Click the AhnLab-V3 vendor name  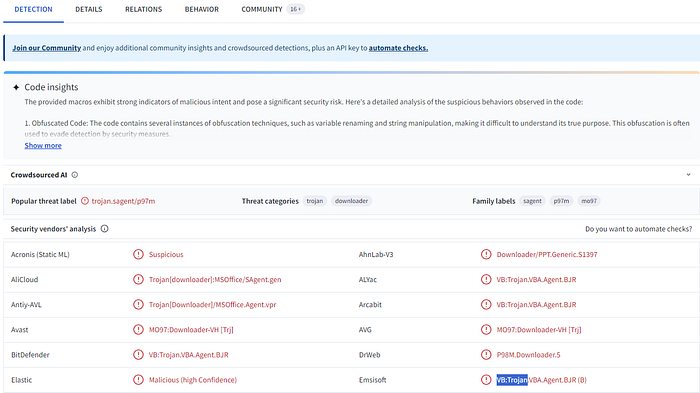click(x=376, y=255)
